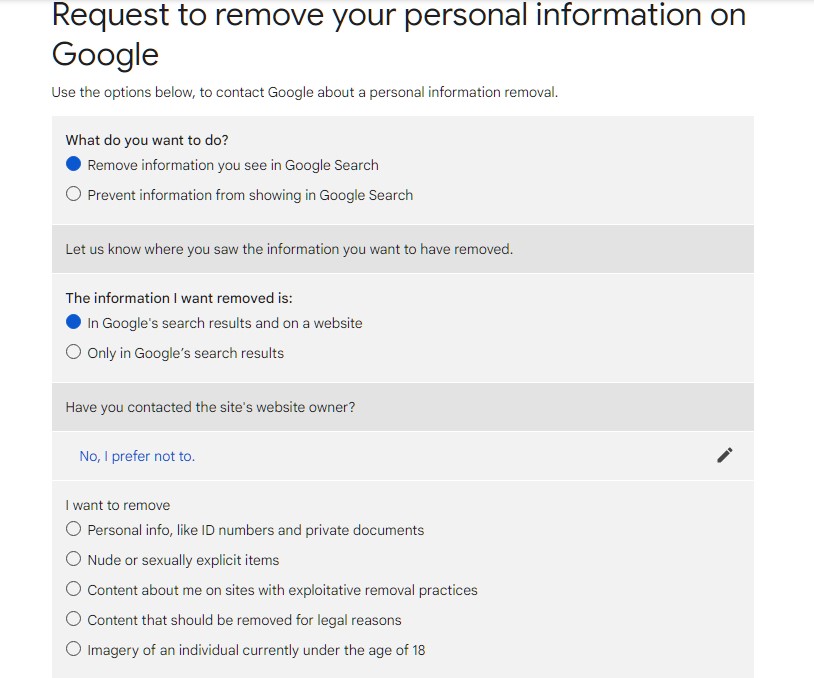Screen dimensions: 814x678
Task: Click 'The information I want removed is:' label
Action: coord(179,298)
